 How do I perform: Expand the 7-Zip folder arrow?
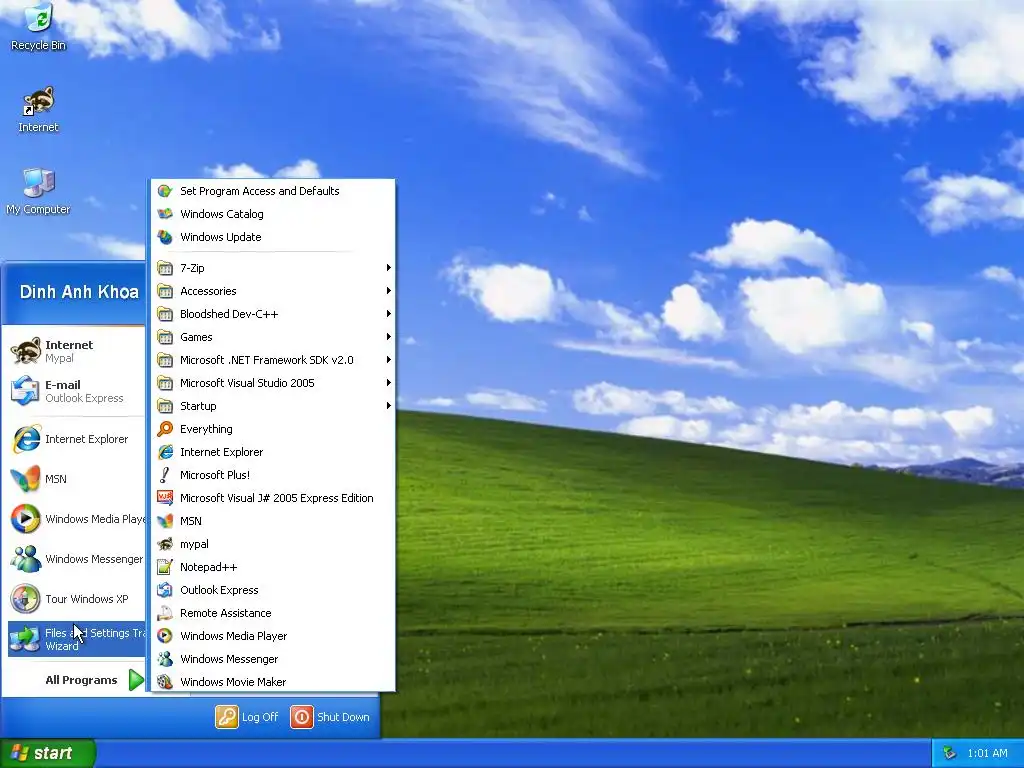click(x=389, y=268)
